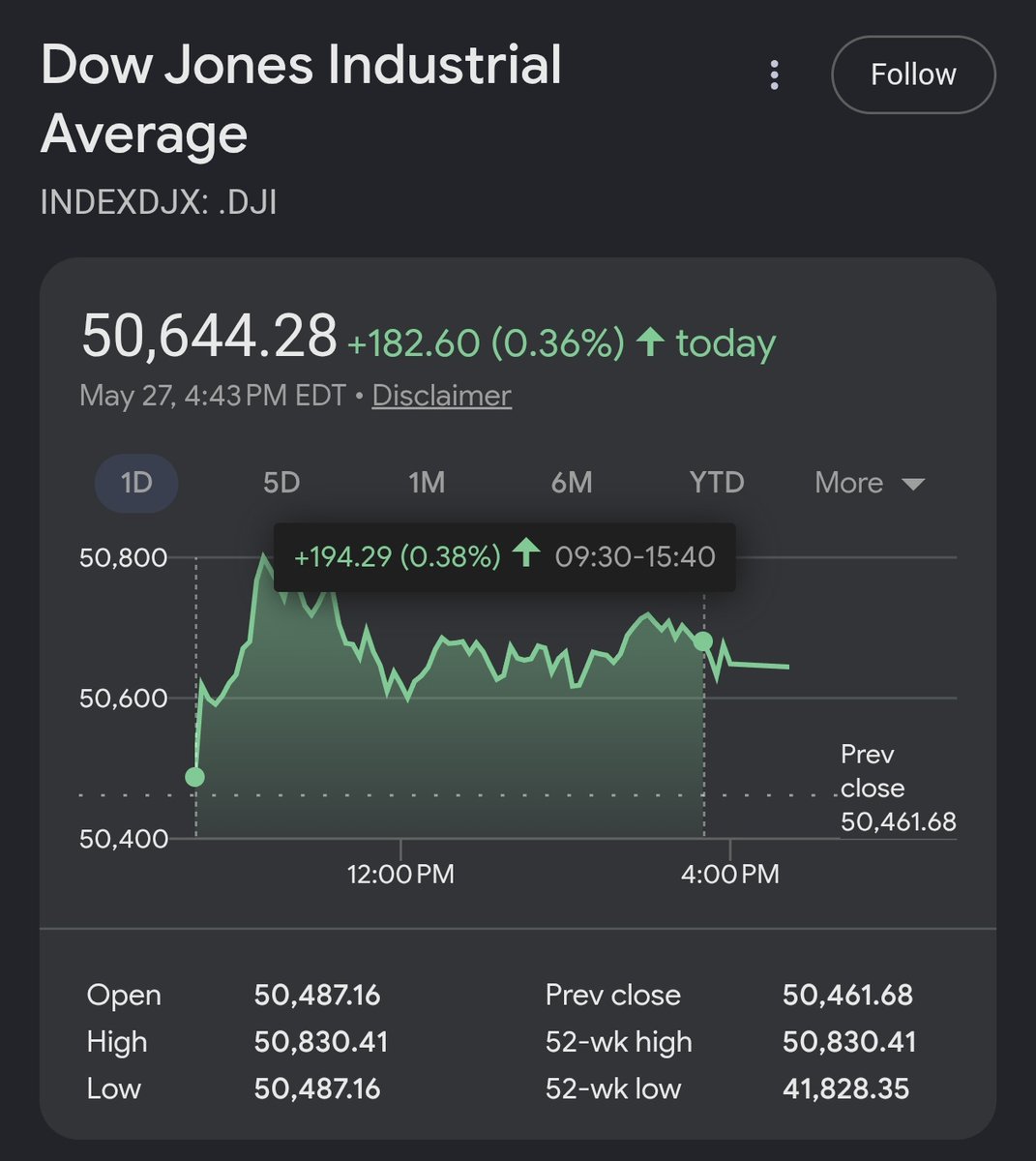This screenshot has height=1161, width=1036.
Task: Click the More dropdown arrow
Action: pyautogui.click(x=913, y=484)
